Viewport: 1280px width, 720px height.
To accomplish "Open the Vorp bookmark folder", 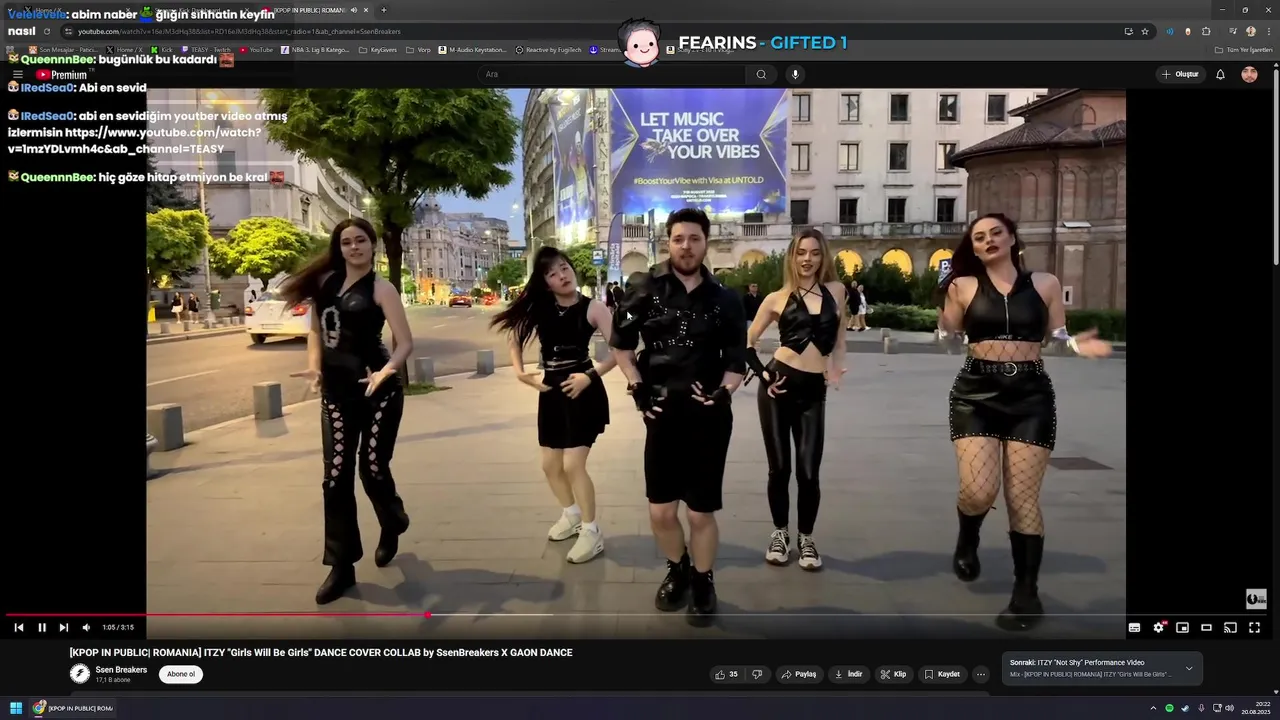I will coord(418,50).
